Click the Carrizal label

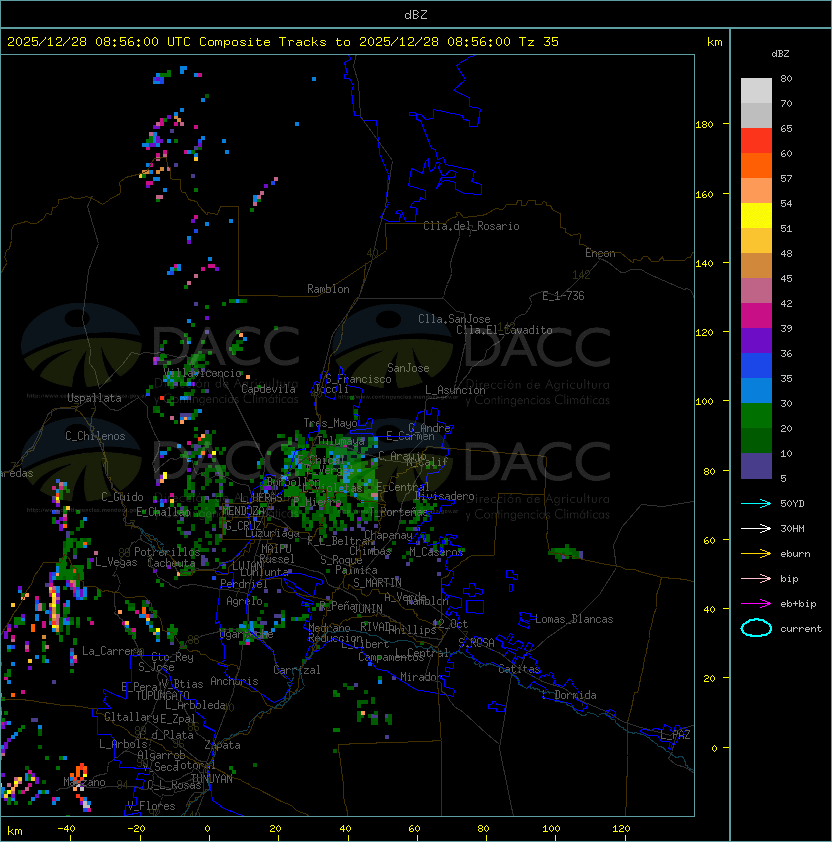tap(296, 670)
